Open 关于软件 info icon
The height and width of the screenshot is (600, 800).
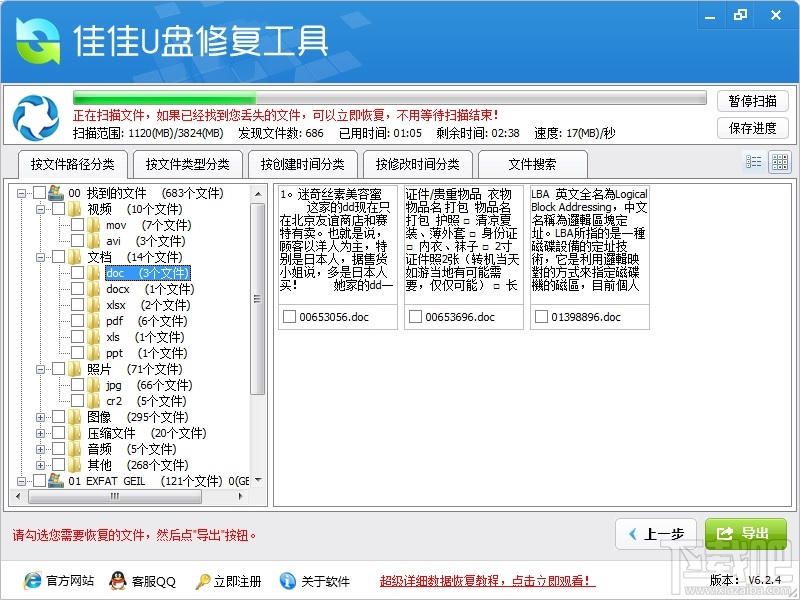coord(288,580)
